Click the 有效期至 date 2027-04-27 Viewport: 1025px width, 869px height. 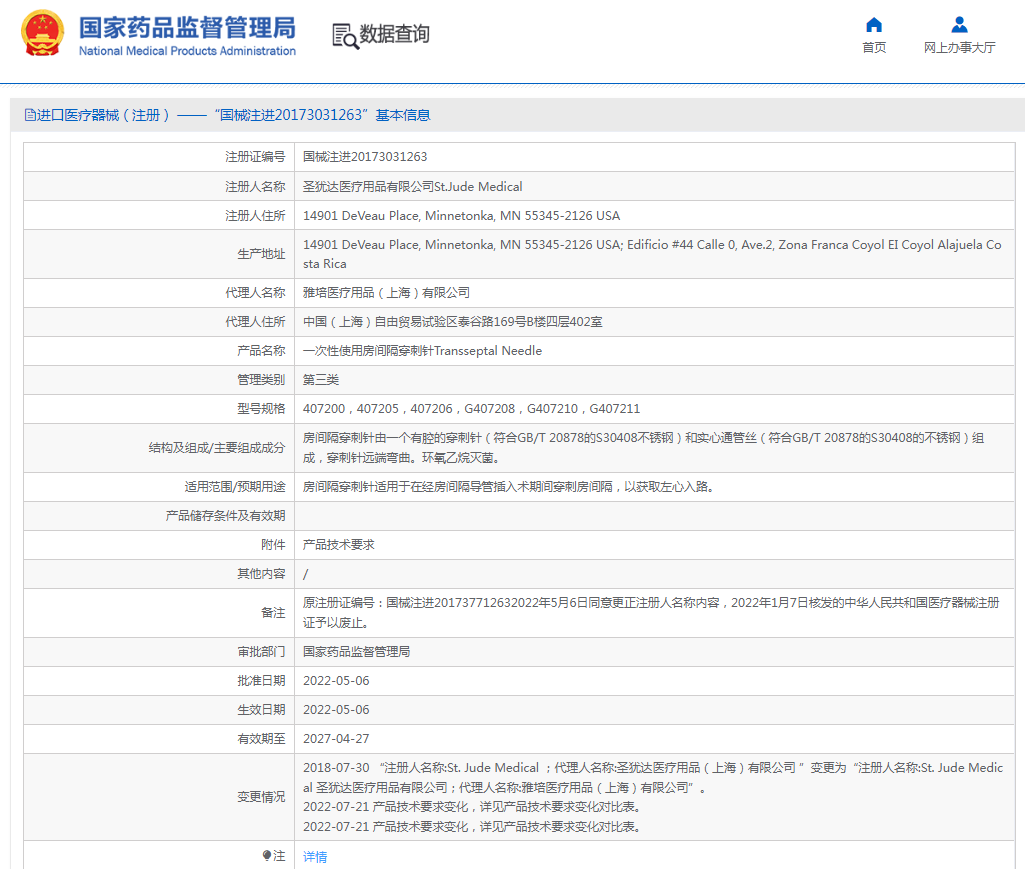point(336,739)
